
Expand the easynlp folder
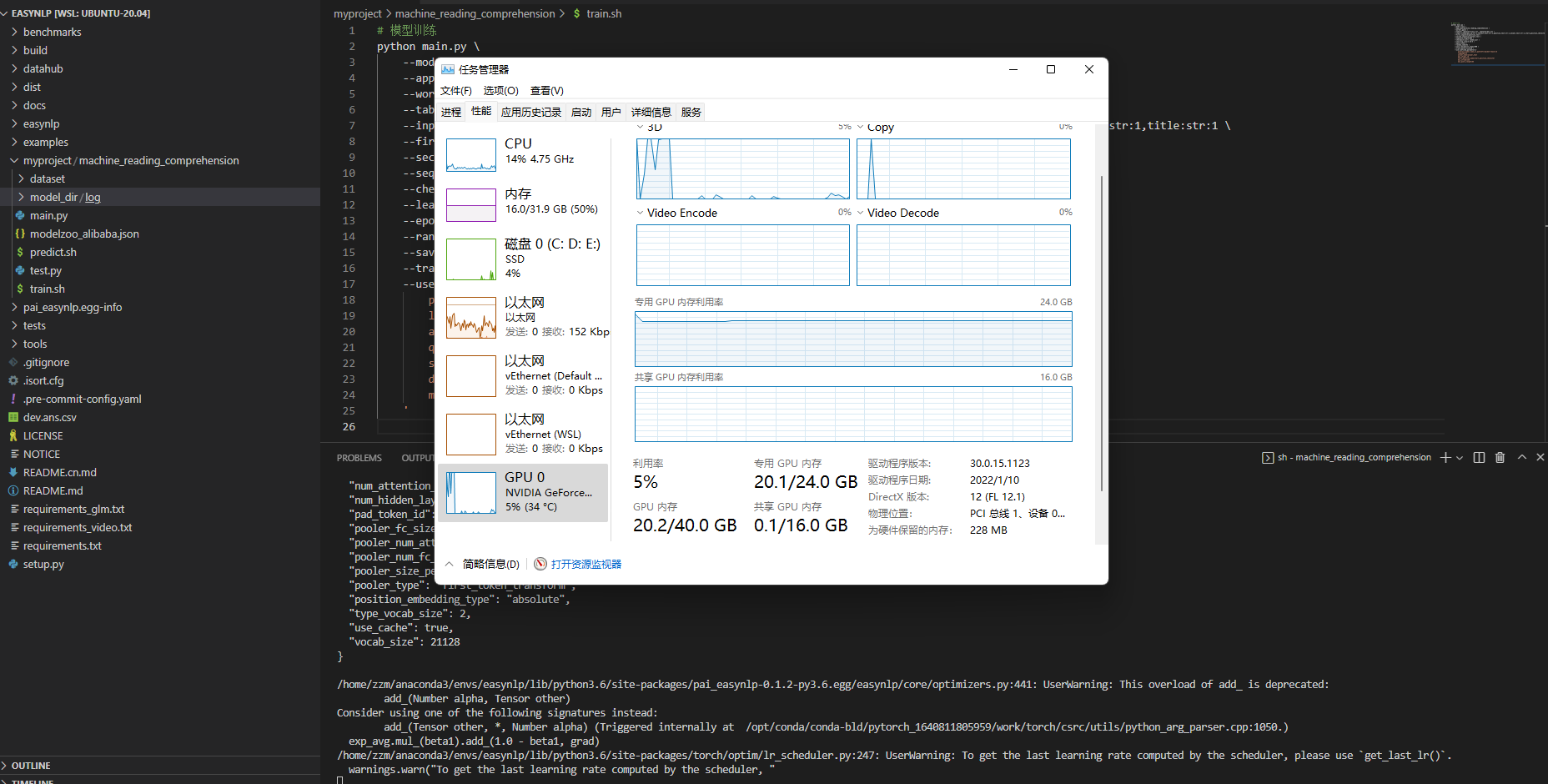[160, 123]
